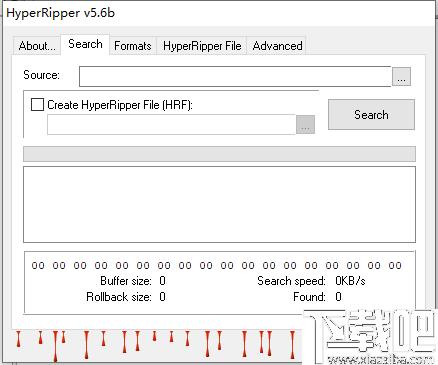Click the Search button
Screen dimensions: 438x365
pyautogui.click(x=371, y=114)
